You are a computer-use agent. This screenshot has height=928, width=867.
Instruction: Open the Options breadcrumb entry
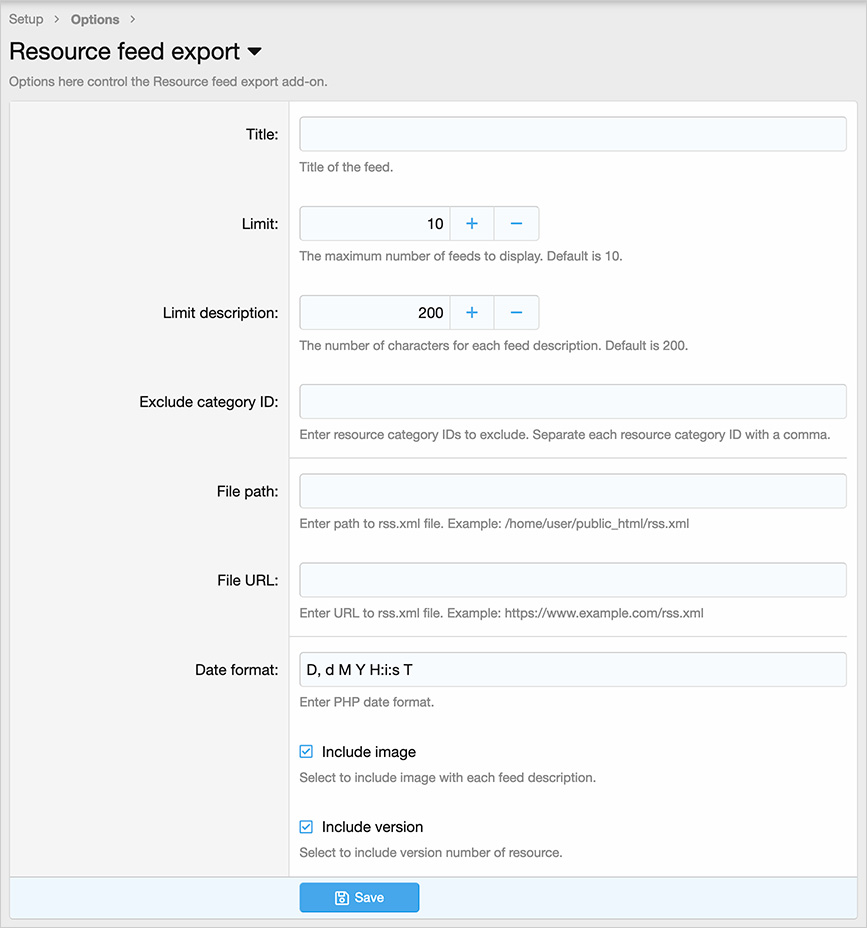coord(94,19)
